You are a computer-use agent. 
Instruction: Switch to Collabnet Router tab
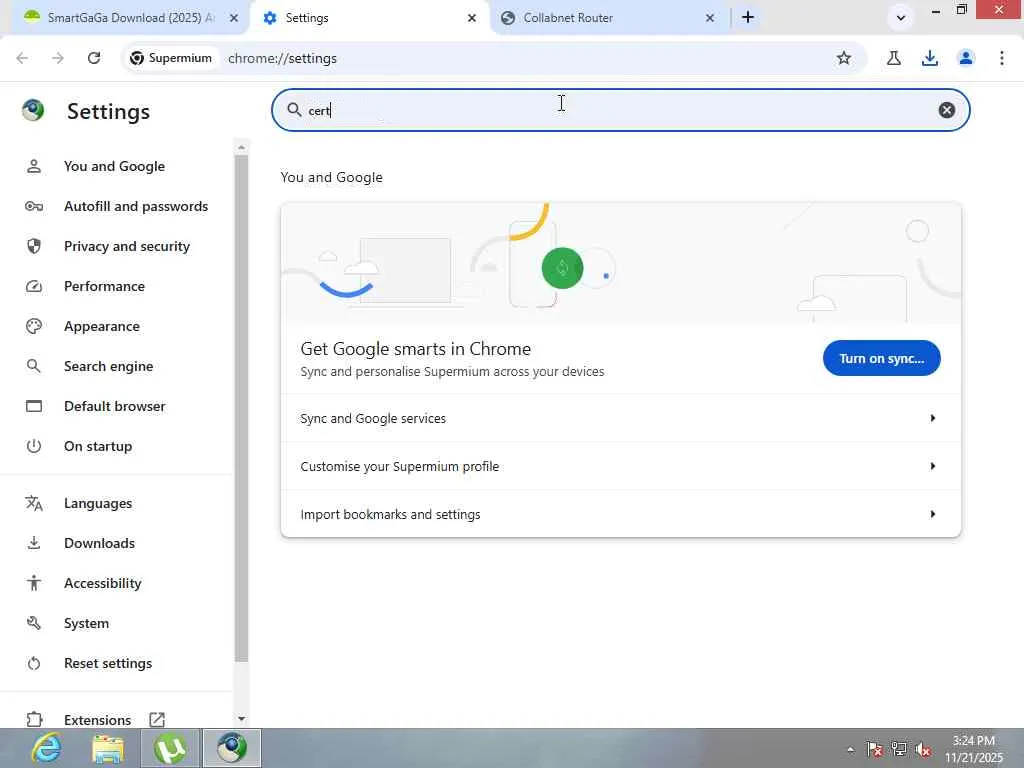point(606,18)
